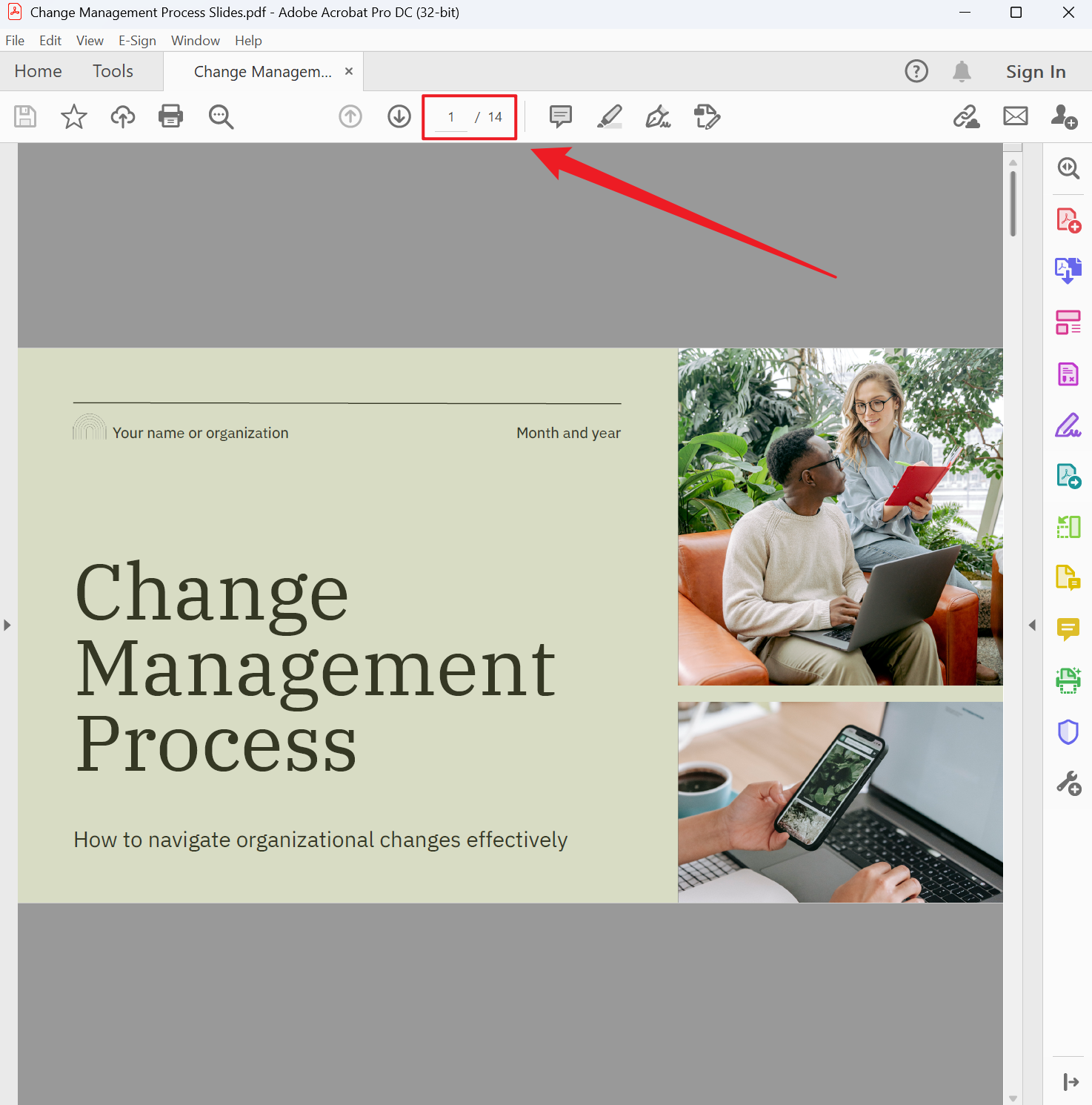
Task: Upload the file to cloud storage
Action: pos(122,116)
